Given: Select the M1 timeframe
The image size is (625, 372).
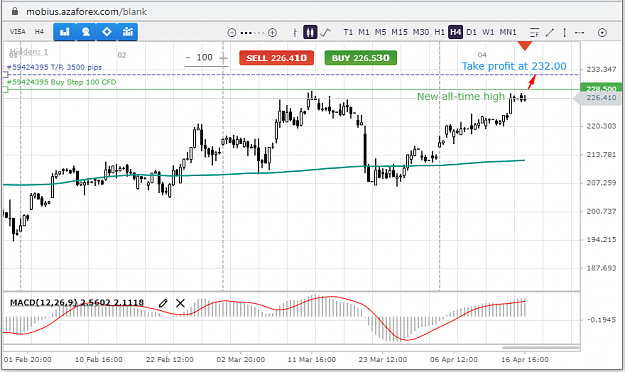Looking at the screenshot, I should point(364,32).
